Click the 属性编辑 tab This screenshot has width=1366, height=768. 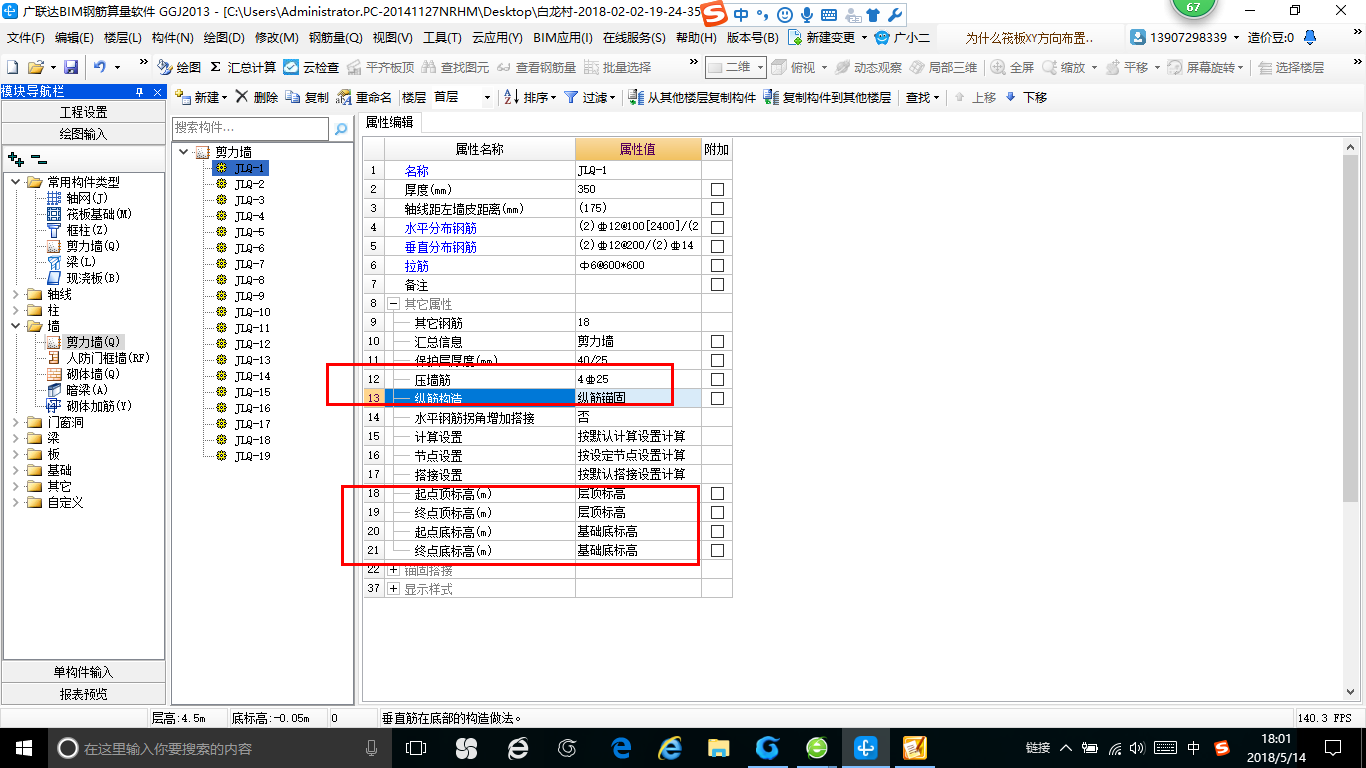coord(391,122)
